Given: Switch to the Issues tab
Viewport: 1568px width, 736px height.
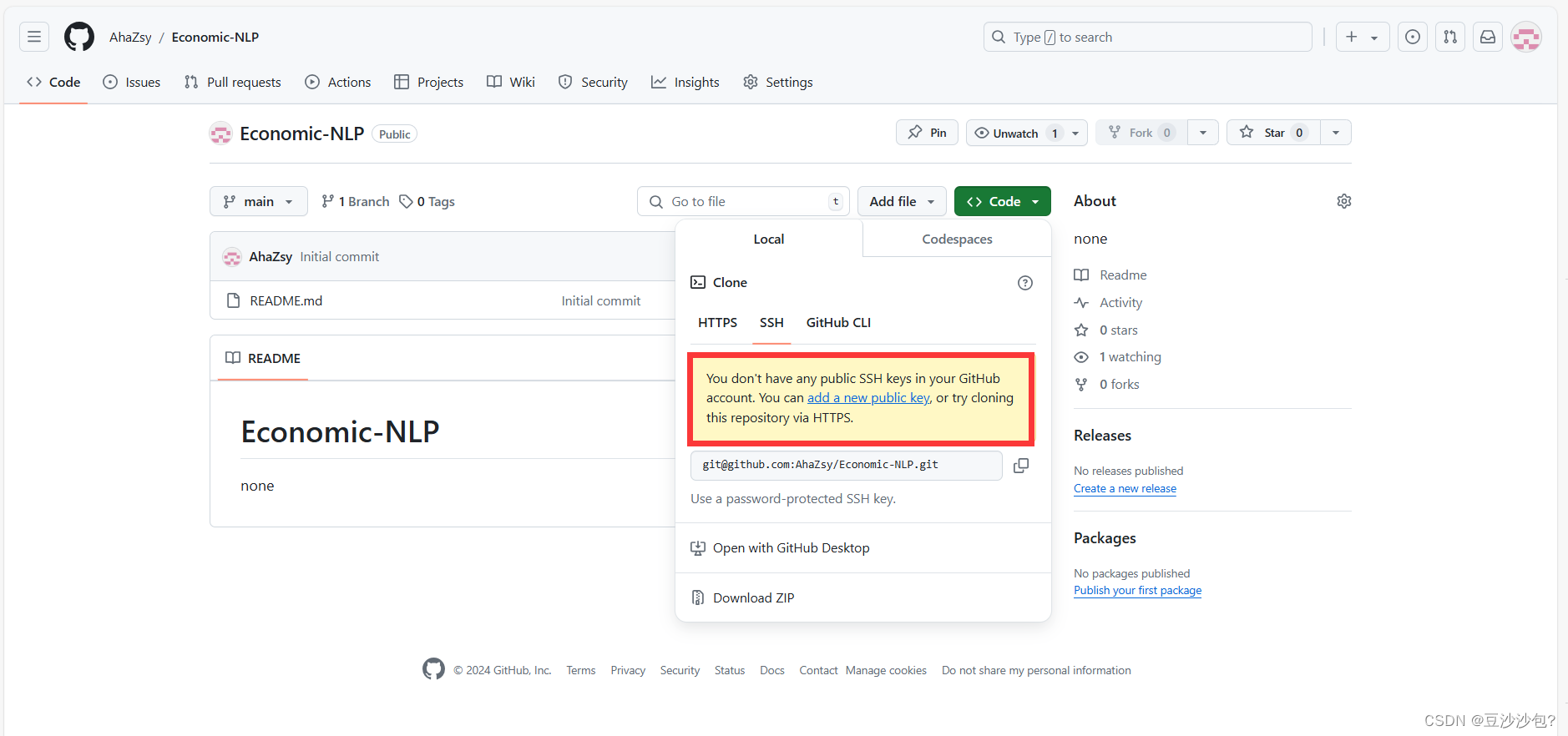Looking at the screenshot, I should [132, 82].
